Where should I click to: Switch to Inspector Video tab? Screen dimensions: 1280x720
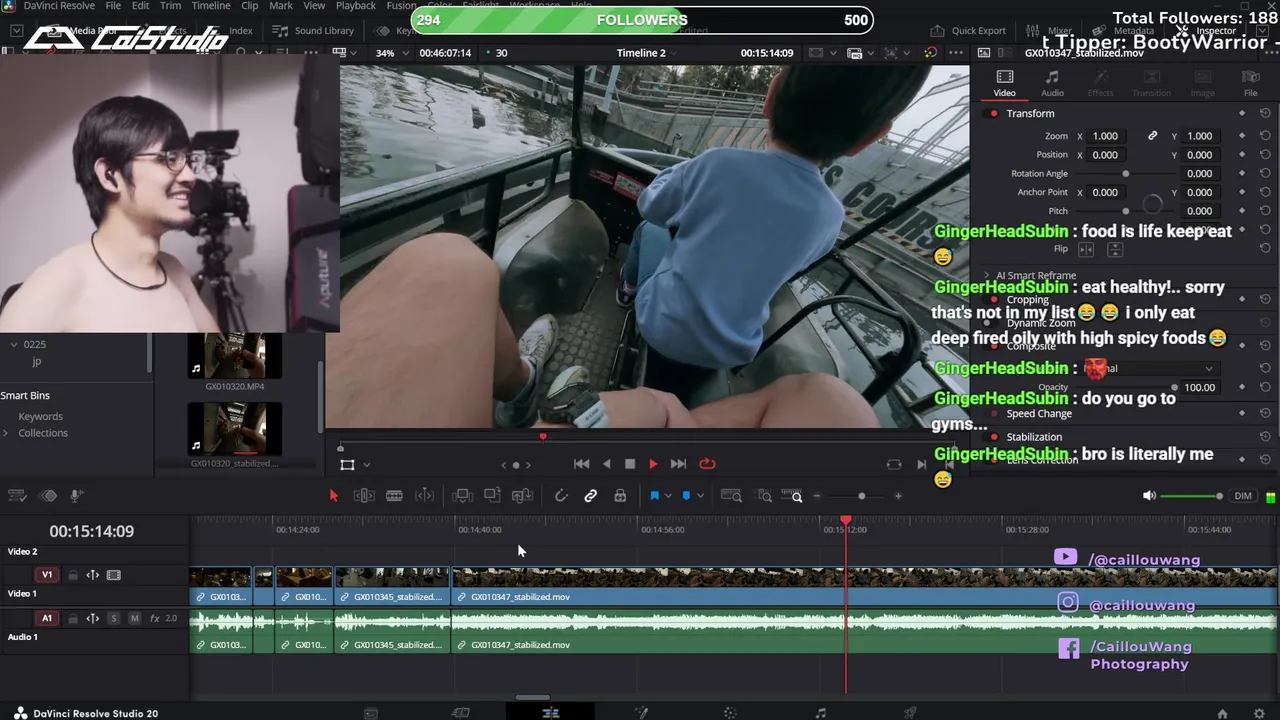point(1005,84)
